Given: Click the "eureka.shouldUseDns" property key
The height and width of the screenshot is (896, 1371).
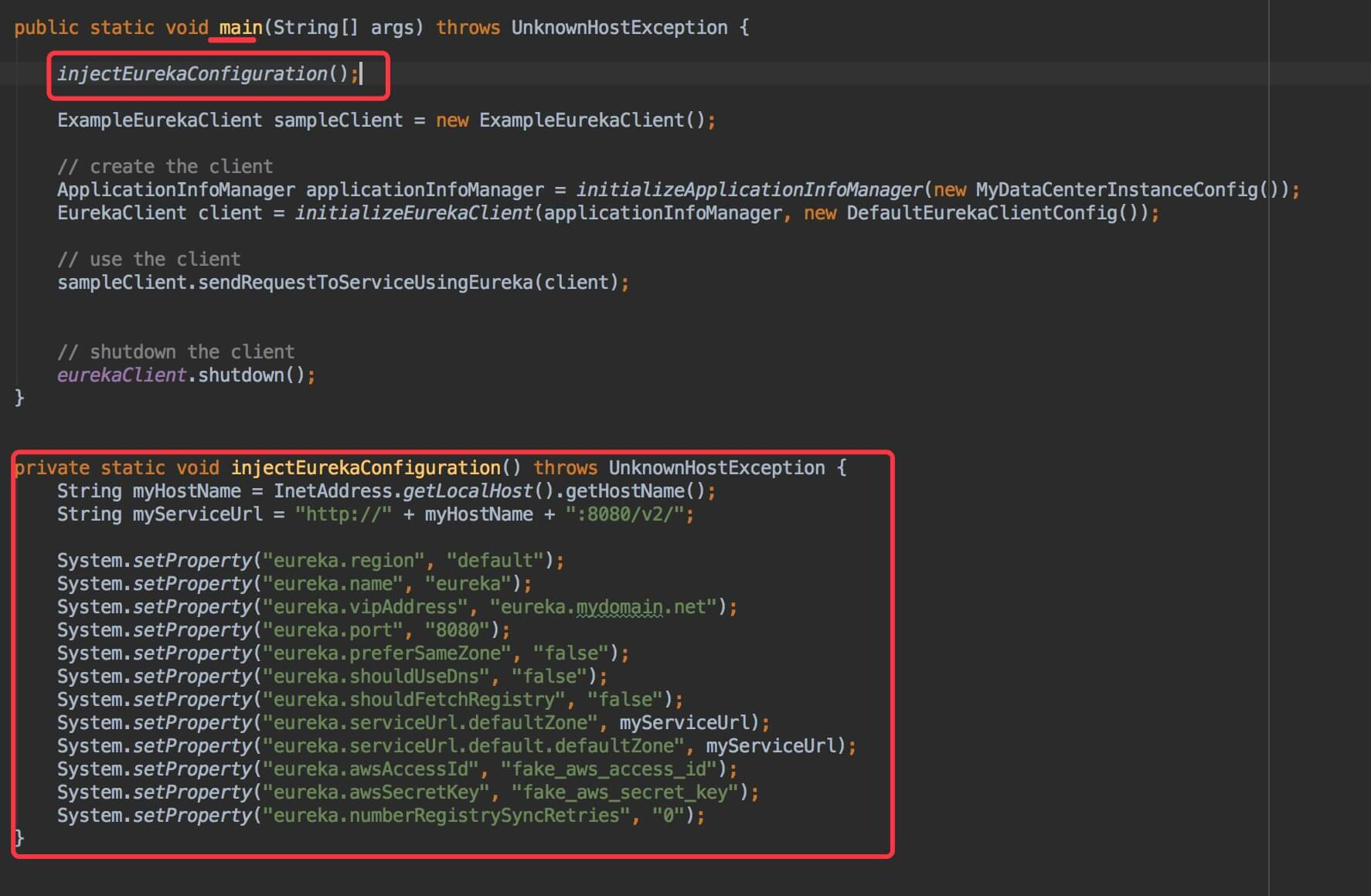Looking at the screenshot, I should coord(376,677).
